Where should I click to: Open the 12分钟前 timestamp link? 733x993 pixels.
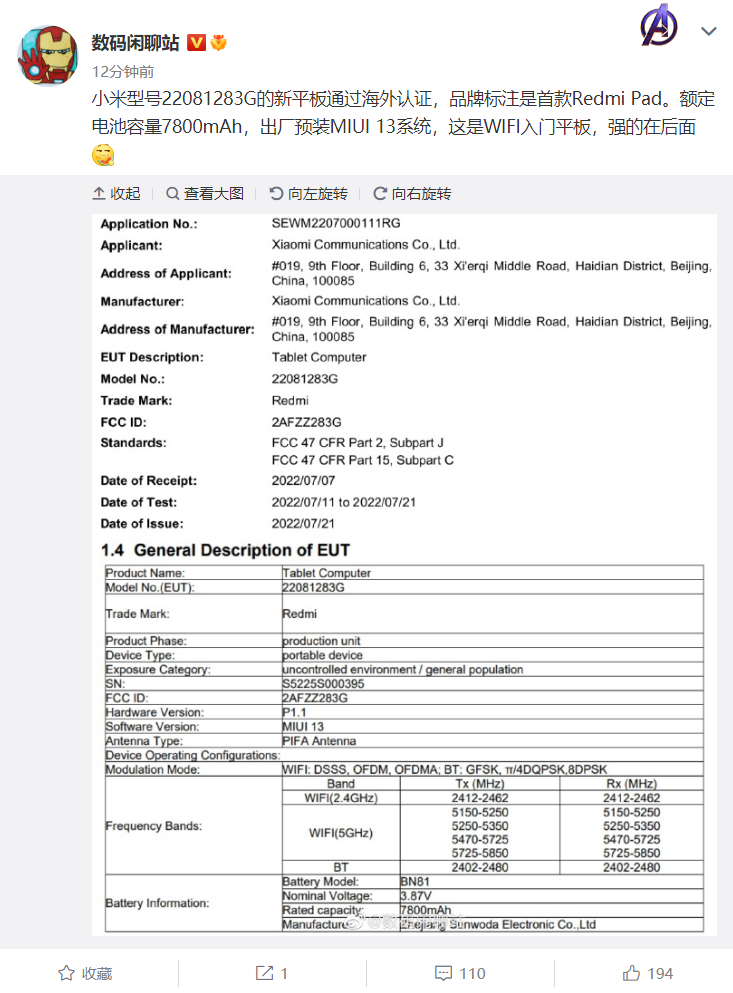[x=123, y=71]
